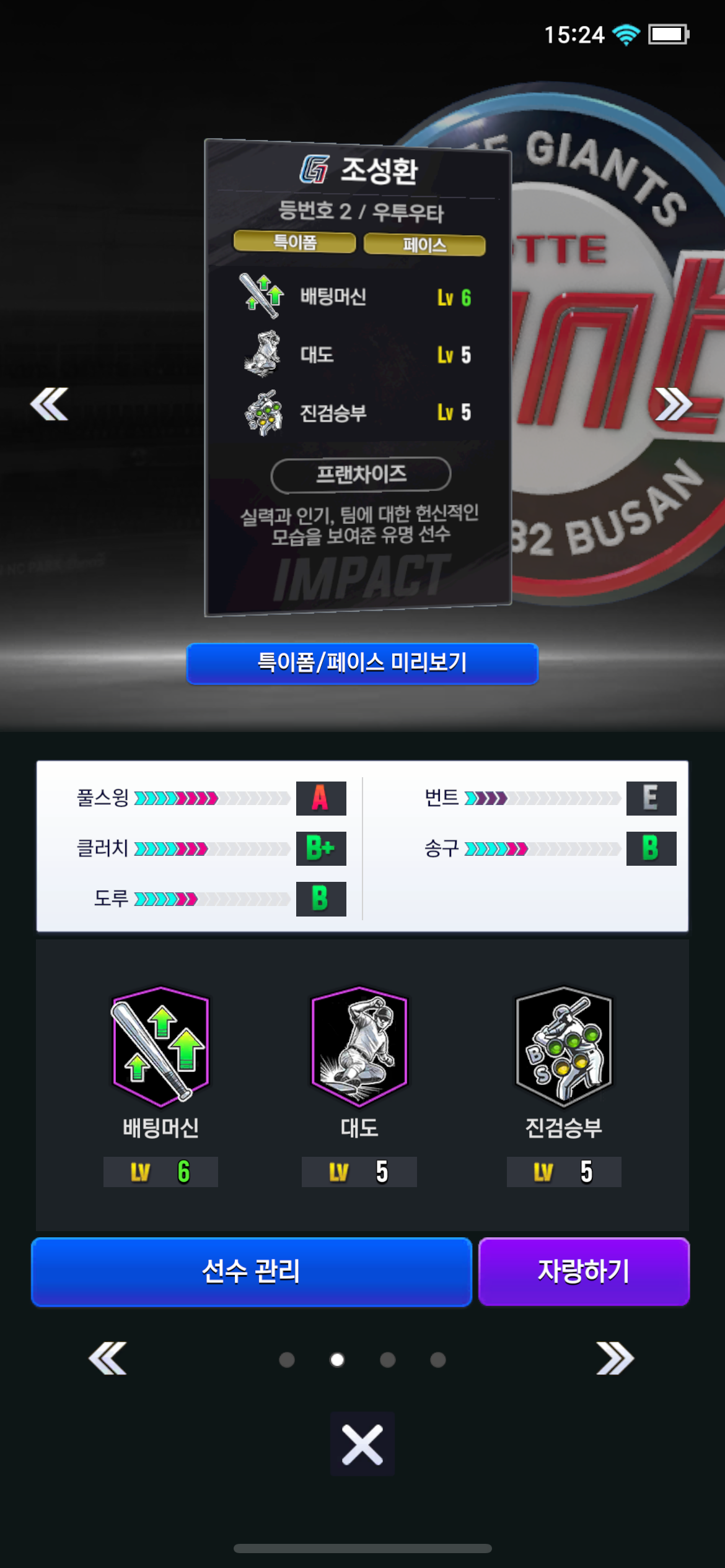The width and height of the screenshot is (725, 1568).
Task: Select the runner icon beside 대도 Lv 5
Action: pos(263,354)
